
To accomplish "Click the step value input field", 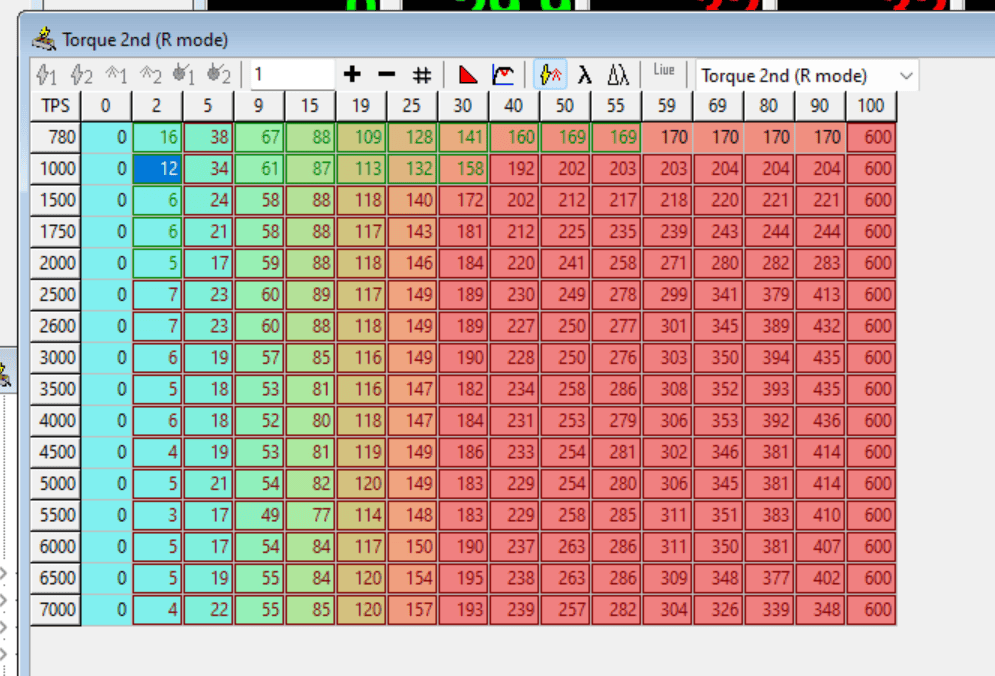I will click(x=291, y=75).
